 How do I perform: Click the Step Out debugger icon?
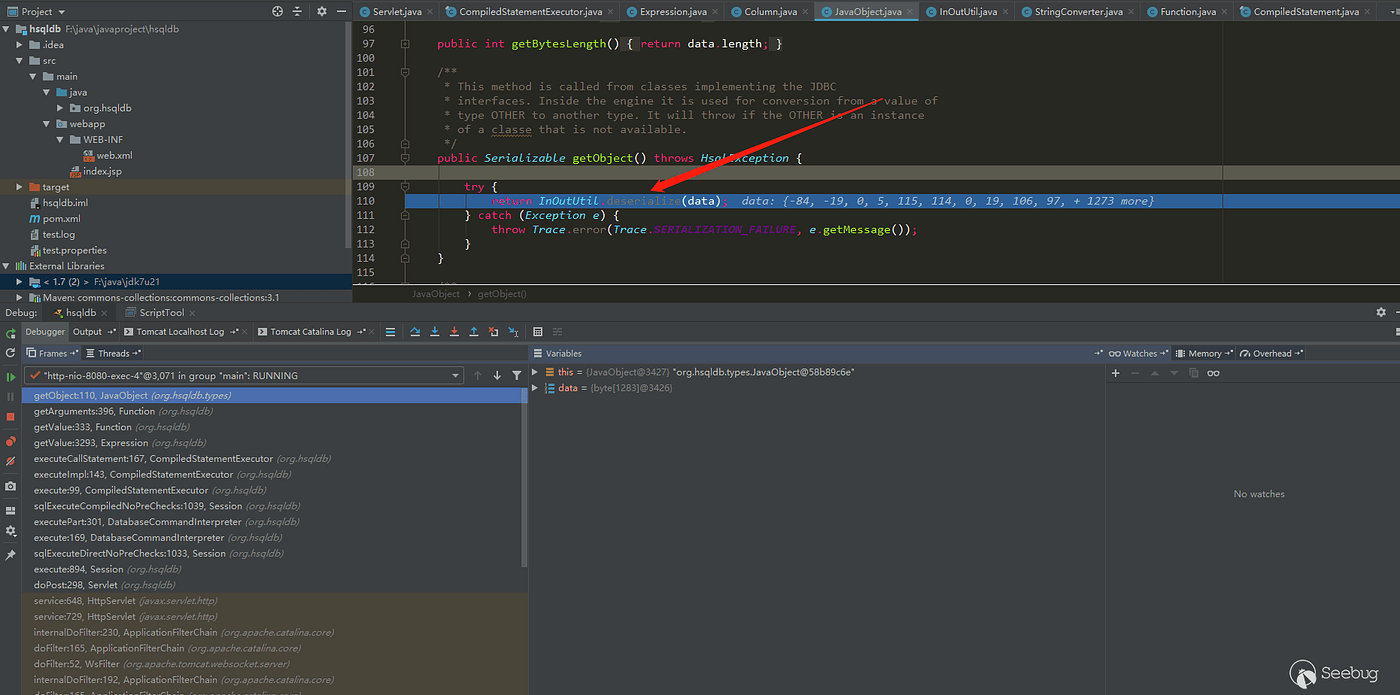[474, 332]
